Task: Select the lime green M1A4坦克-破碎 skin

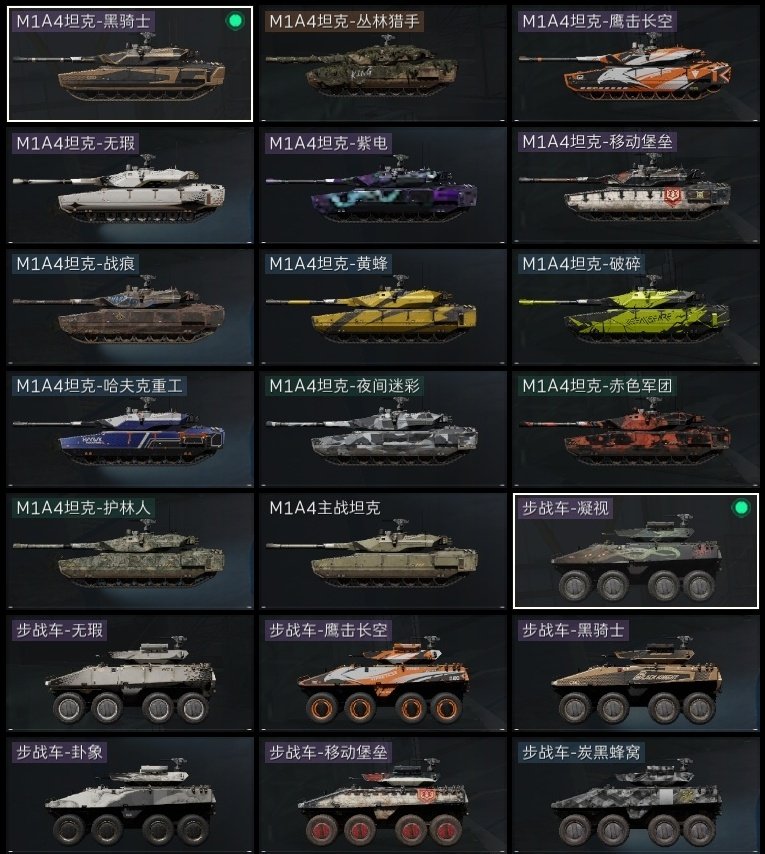Action: click(635, 307)
